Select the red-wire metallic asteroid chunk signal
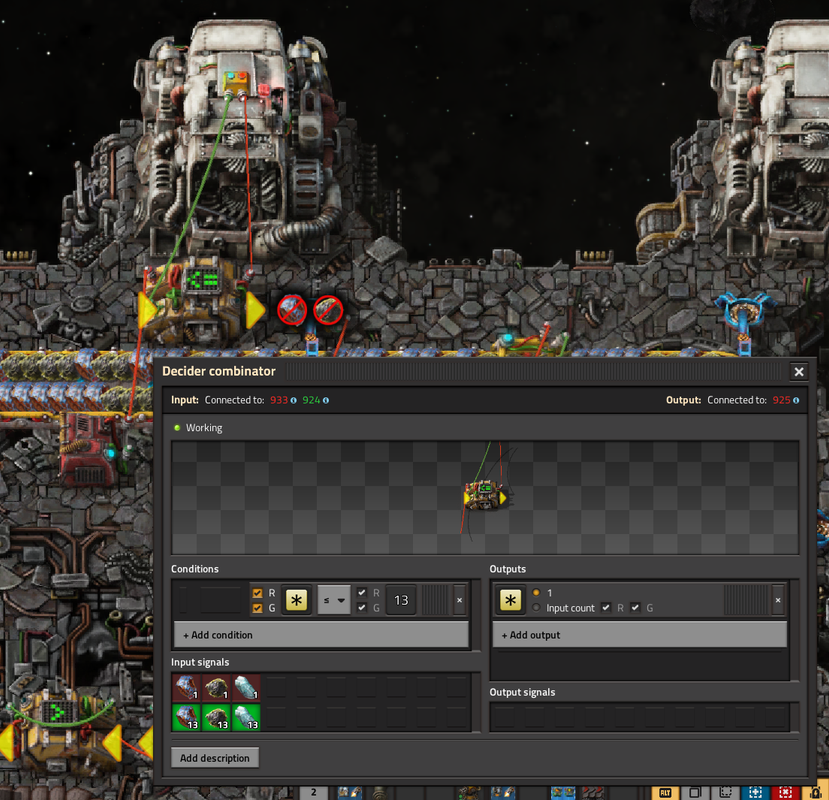Image resolution: width=829 pixels, height=800 pixels. (187, 687)
